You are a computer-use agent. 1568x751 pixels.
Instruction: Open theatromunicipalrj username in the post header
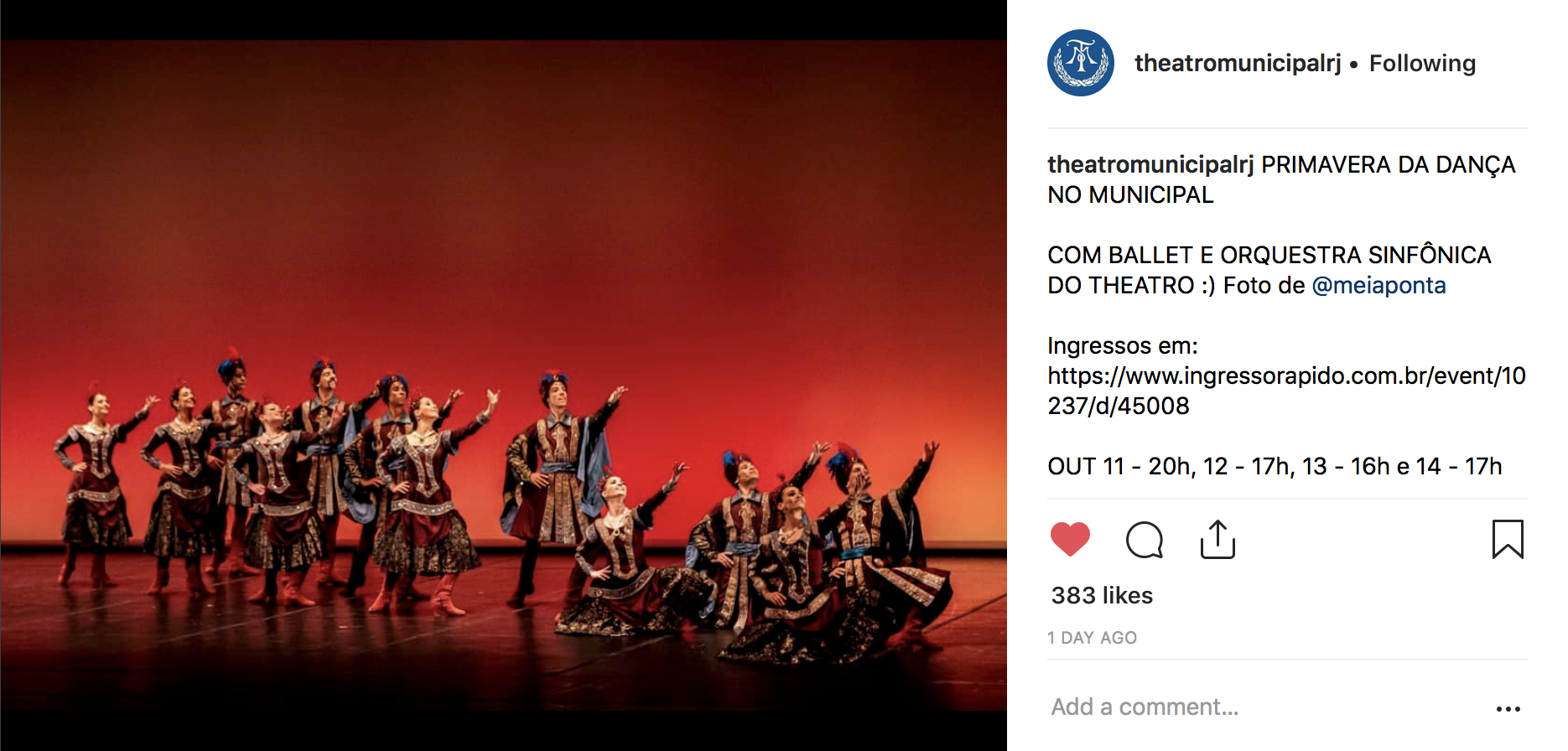pyautogui.click(x=1238, y=64)
